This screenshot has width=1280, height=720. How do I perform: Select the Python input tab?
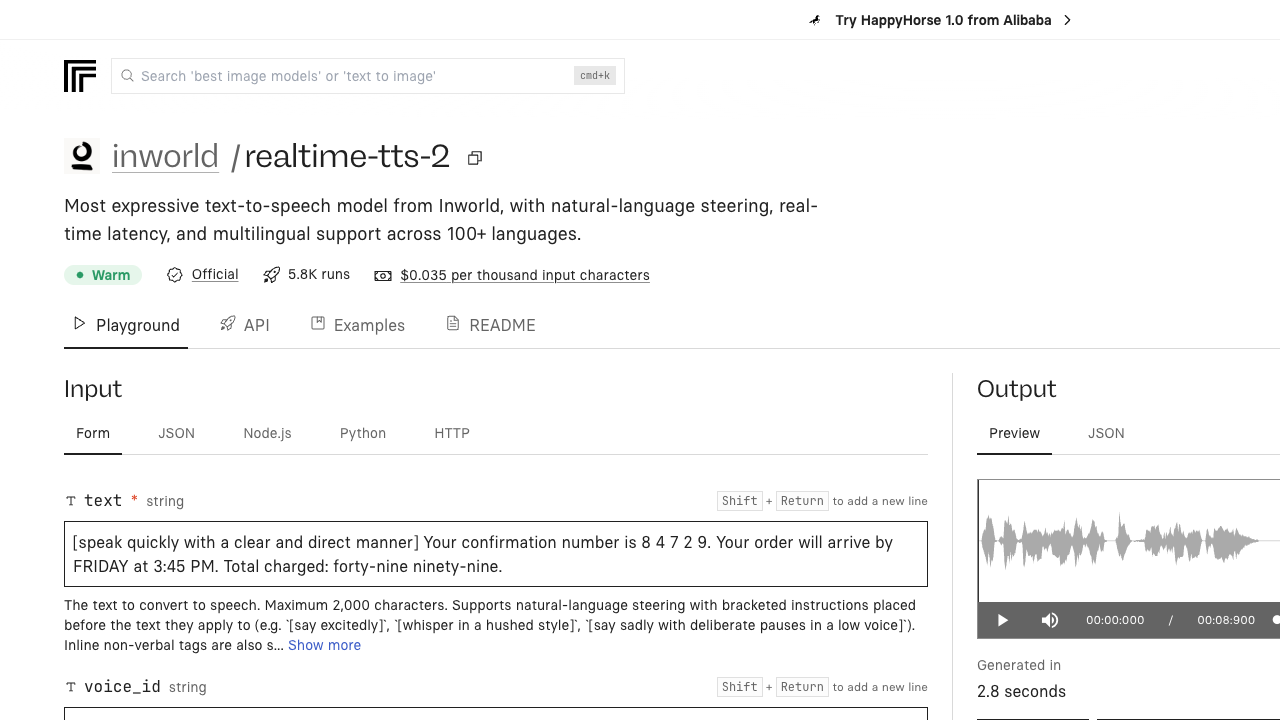click(363, 433)
